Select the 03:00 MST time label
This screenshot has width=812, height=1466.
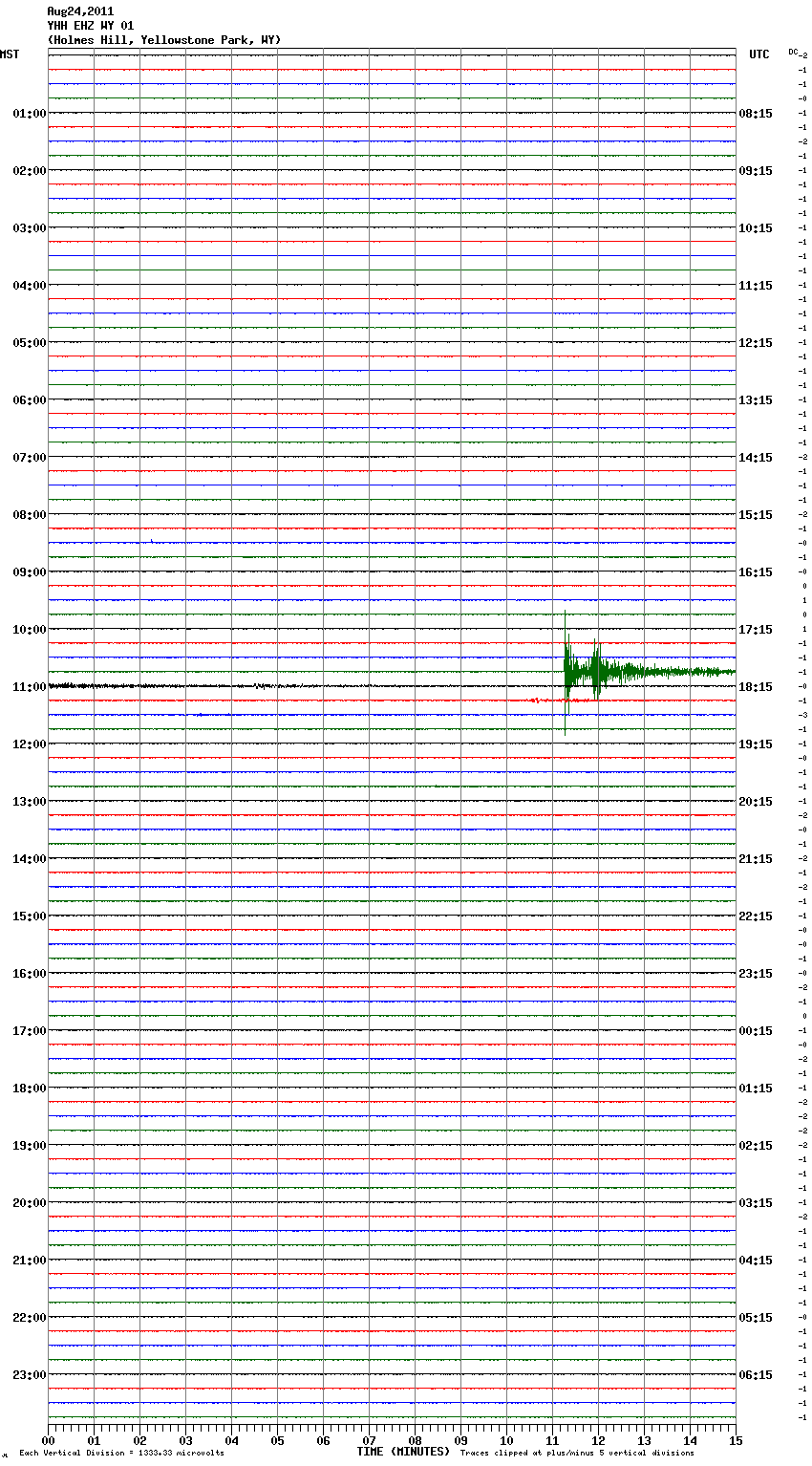[30, 228]
